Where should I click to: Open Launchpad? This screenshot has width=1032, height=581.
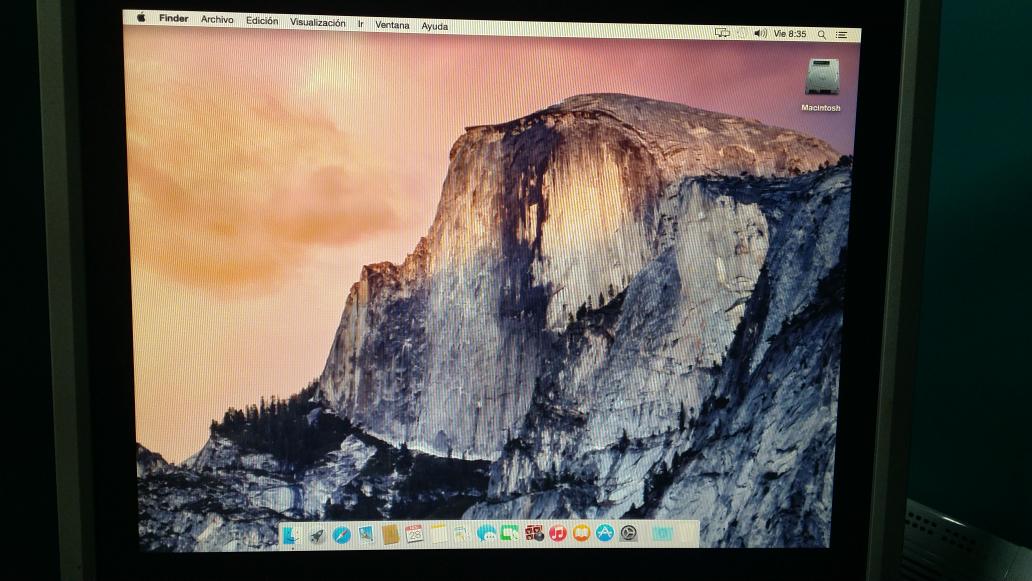point(315,537)
